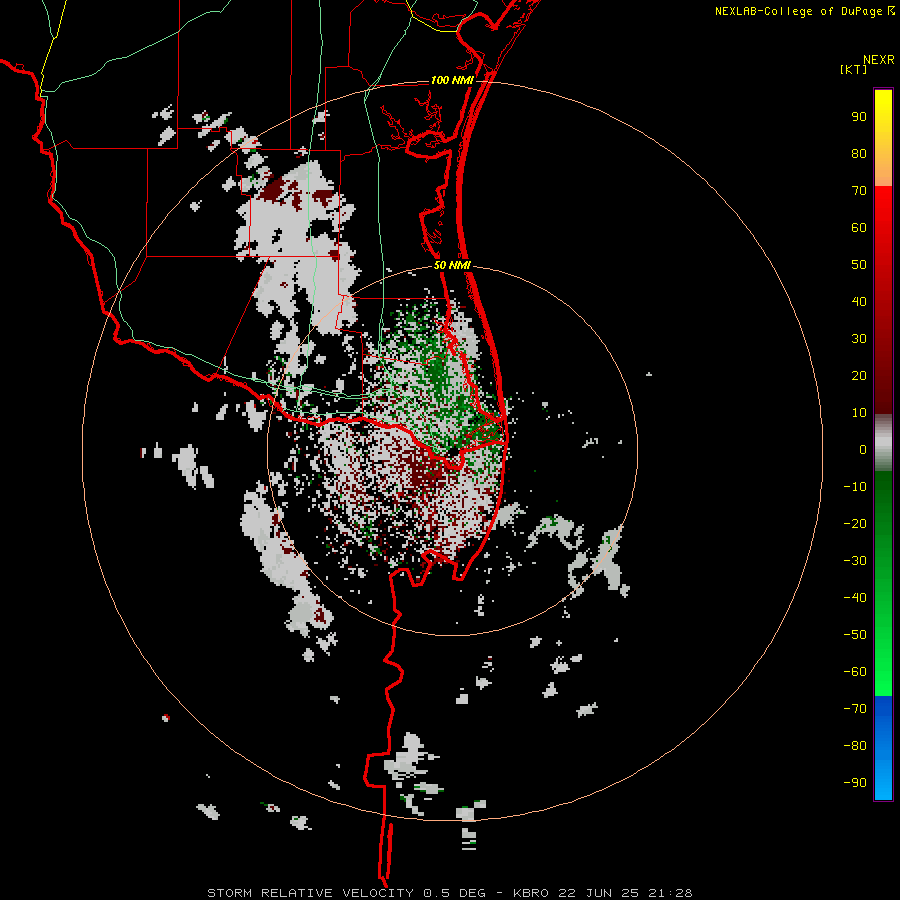Click the -60 value on the velocity scale
This screenshot has width=900, height=900.
point(855,672)
